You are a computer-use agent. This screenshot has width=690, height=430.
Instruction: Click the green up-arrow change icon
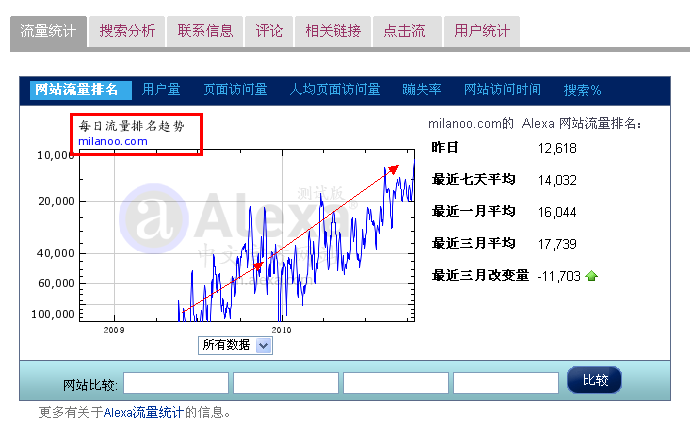click(x=592, y=276)
